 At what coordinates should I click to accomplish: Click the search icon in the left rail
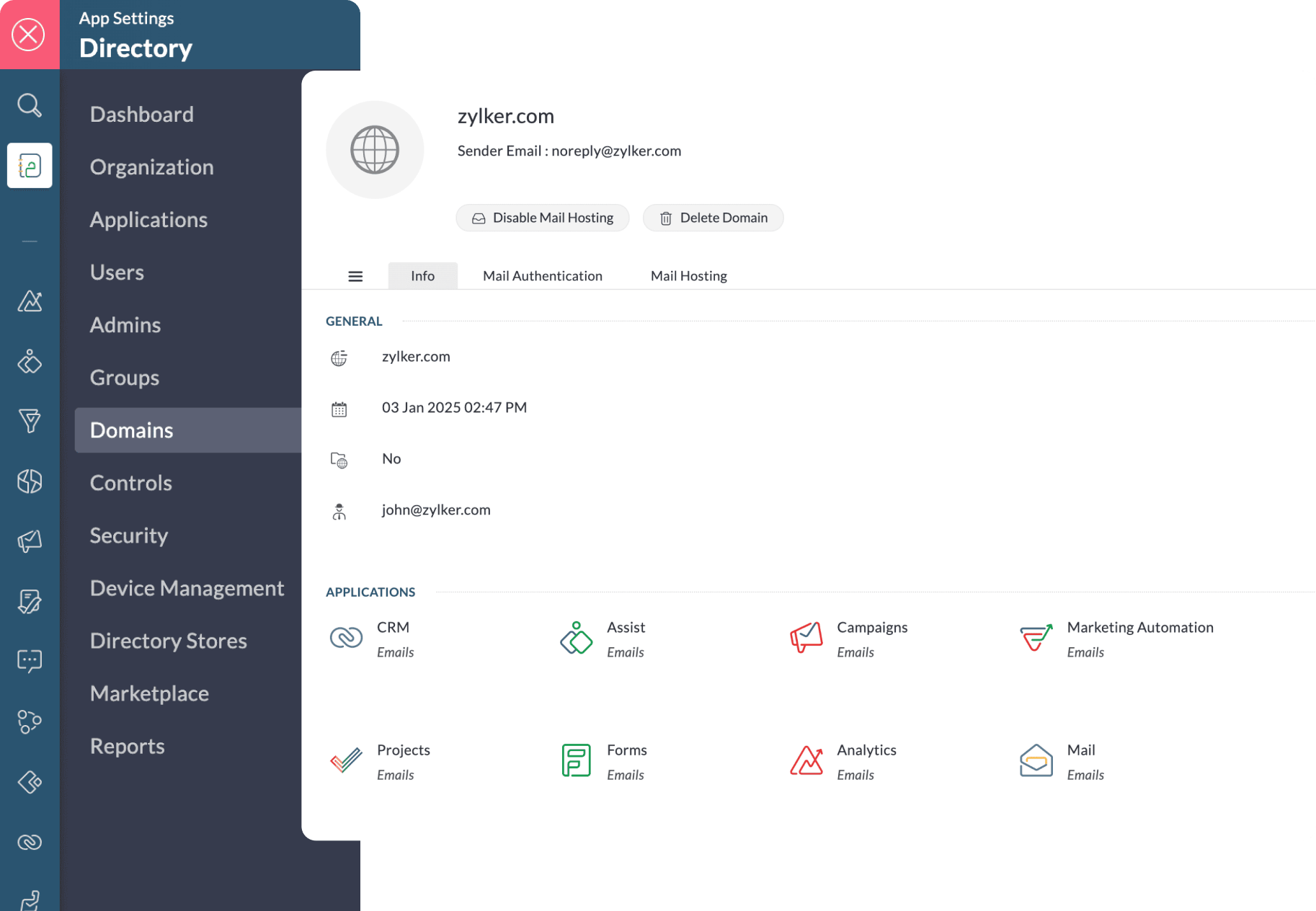(x=30, y=105)
